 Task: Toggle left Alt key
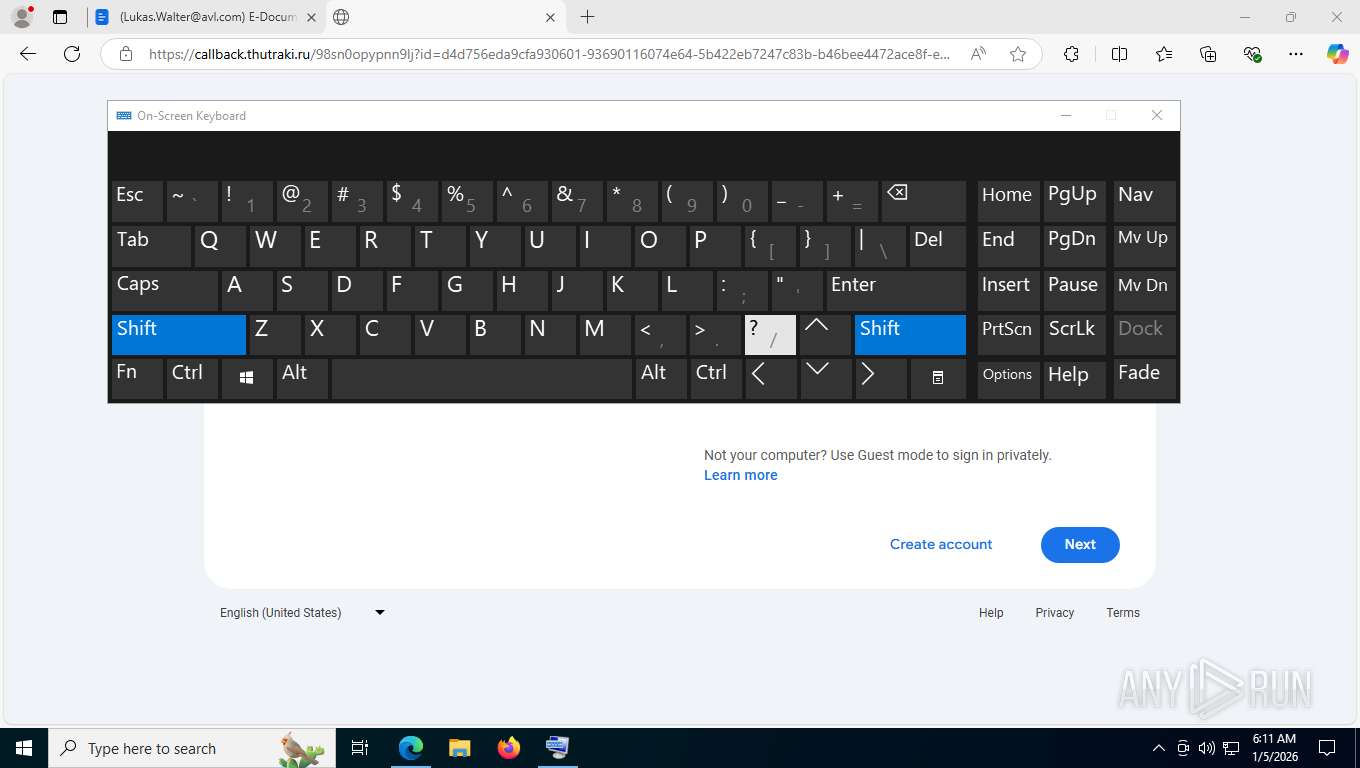tap(302, 378)
